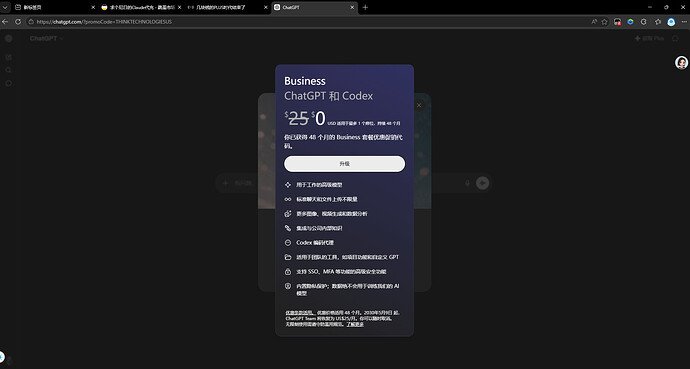Select the active ChatGPT tab
The height and width of the screenshot is (369, 690).
click(314, 7)
